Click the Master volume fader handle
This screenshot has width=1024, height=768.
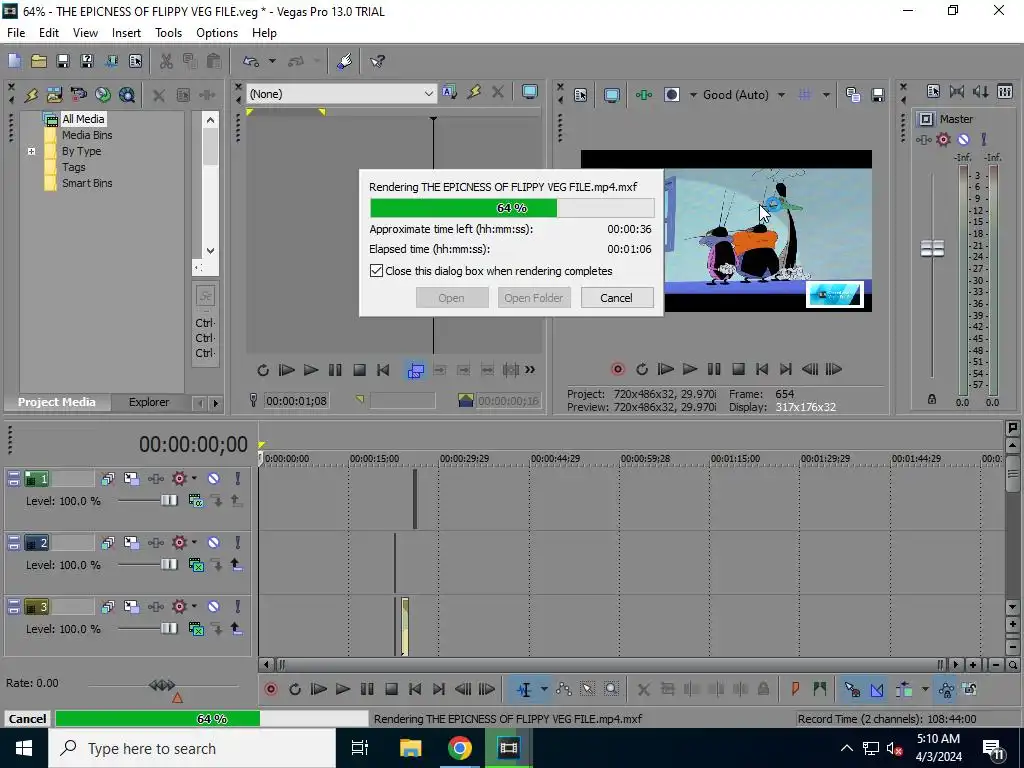(932, 248)
